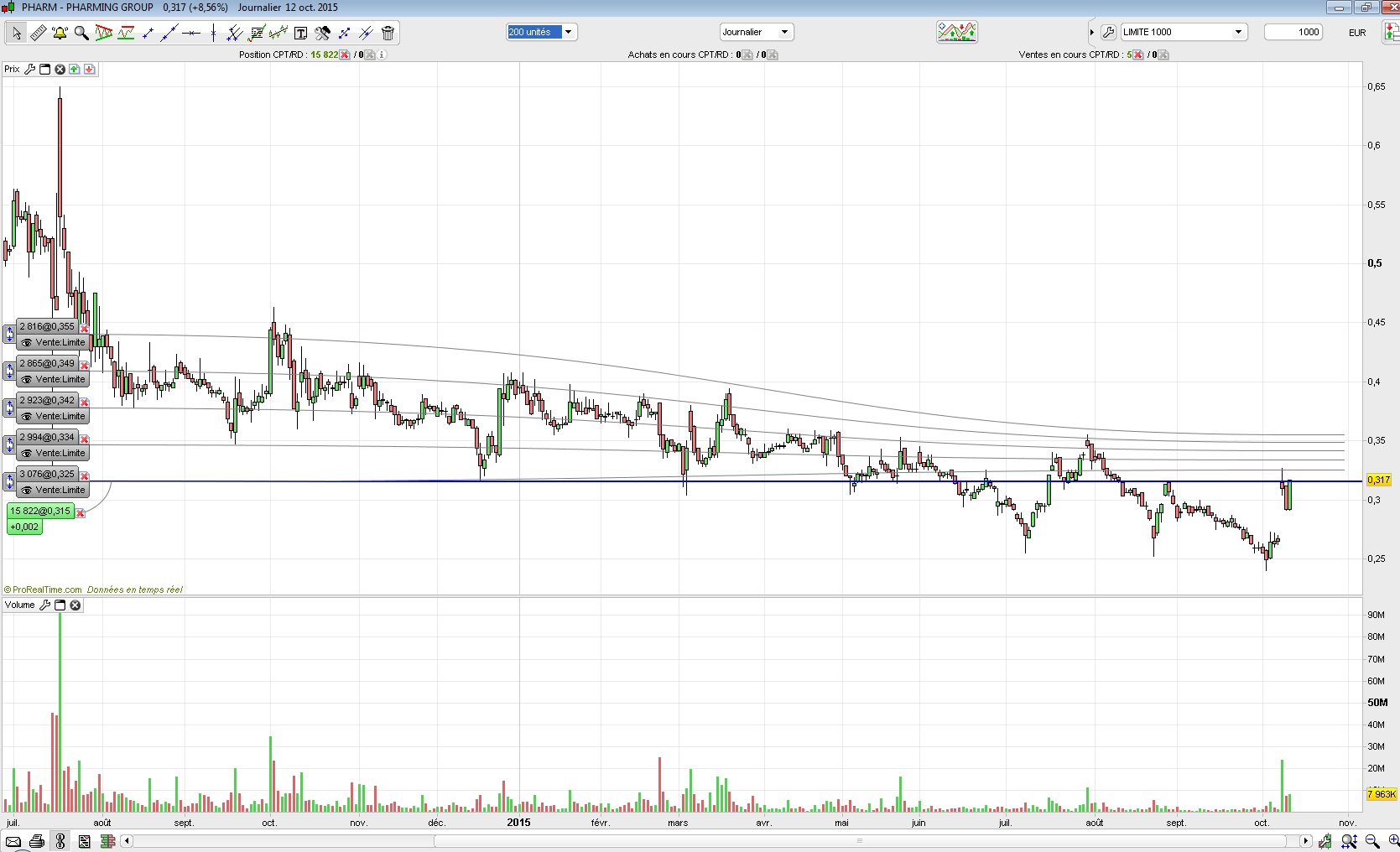The width and height of the screenshot is (1400, 852).
Task: Toggle eye on the 2 816@0,355 sell order
Action: click(27, 342)
